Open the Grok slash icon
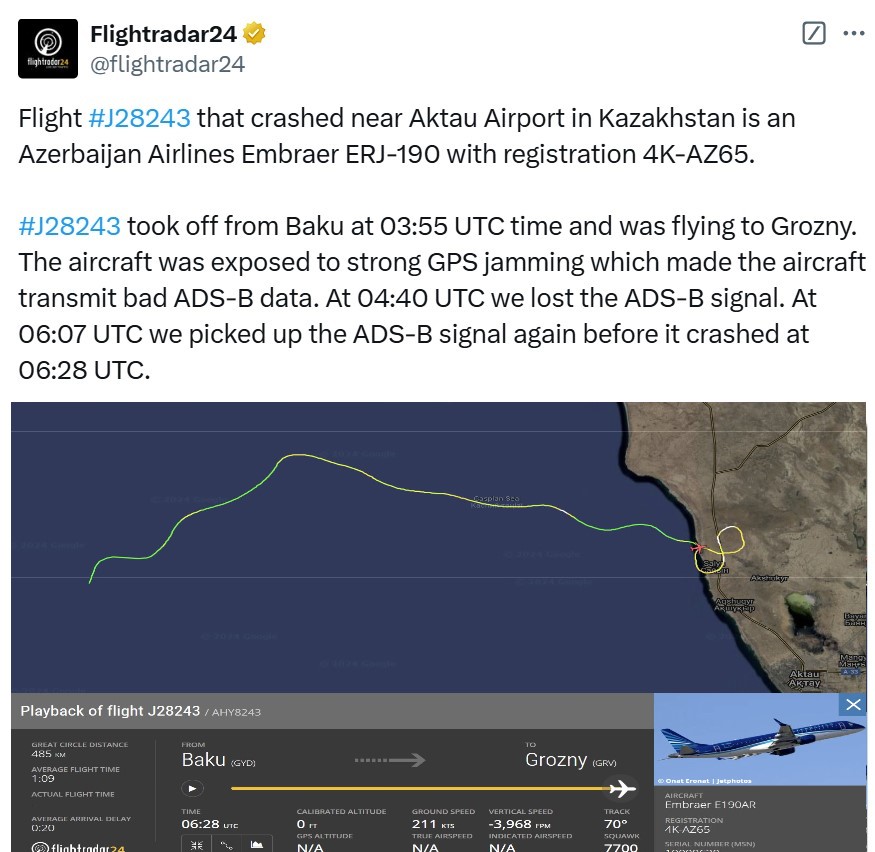This screenshot has width=875, height=852. click(814, 34)
